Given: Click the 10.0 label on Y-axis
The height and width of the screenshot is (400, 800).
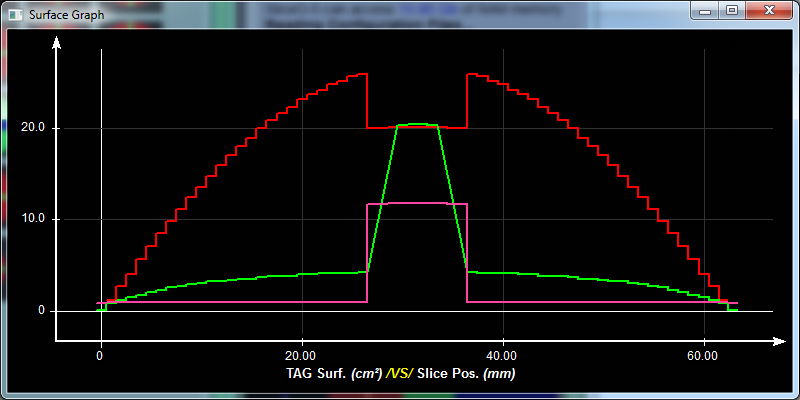Looking at the screenshot, I should [33, 219].
